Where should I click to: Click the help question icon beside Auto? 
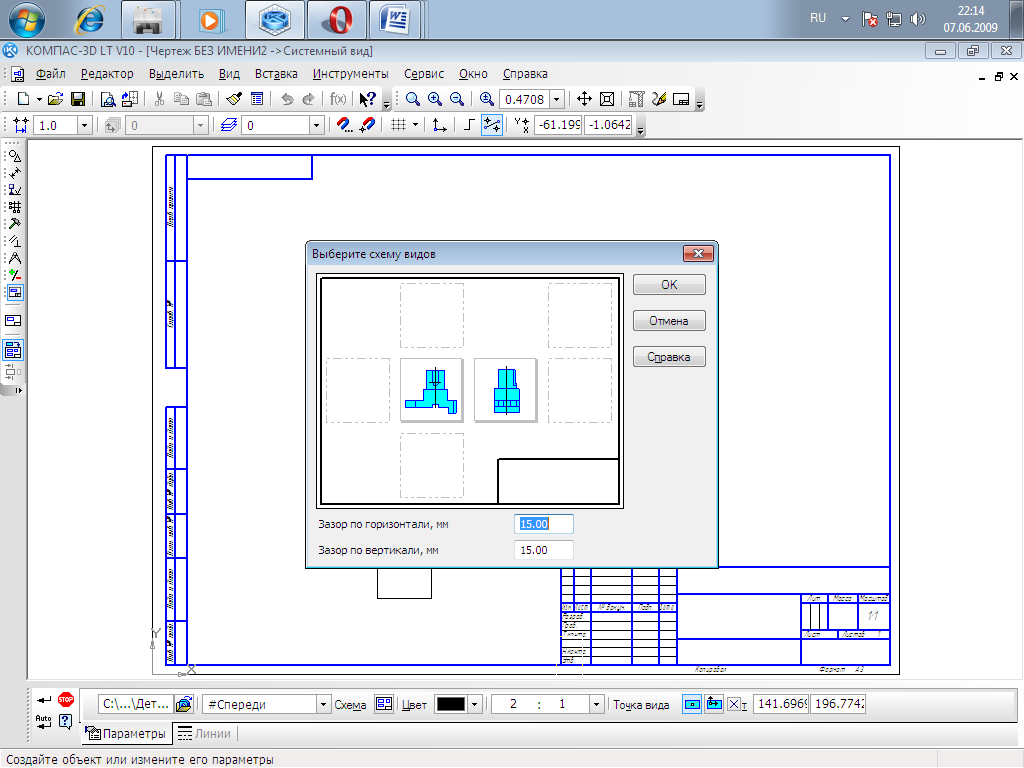65,721
